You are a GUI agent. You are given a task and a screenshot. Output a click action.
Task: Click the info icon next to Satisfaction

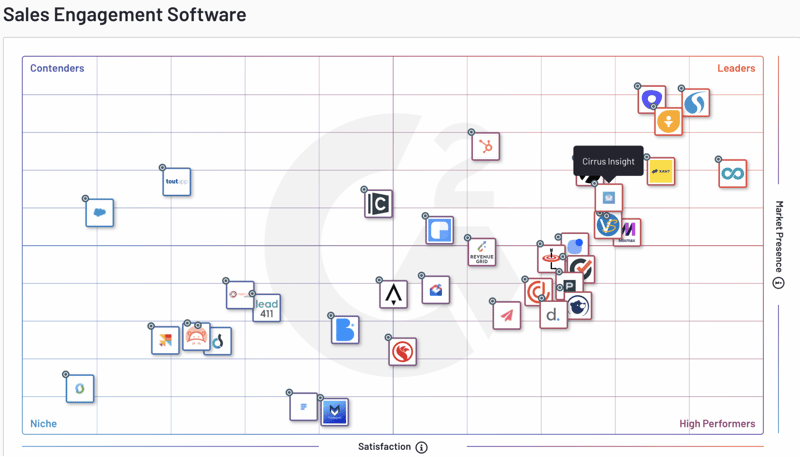click(421, 447)
